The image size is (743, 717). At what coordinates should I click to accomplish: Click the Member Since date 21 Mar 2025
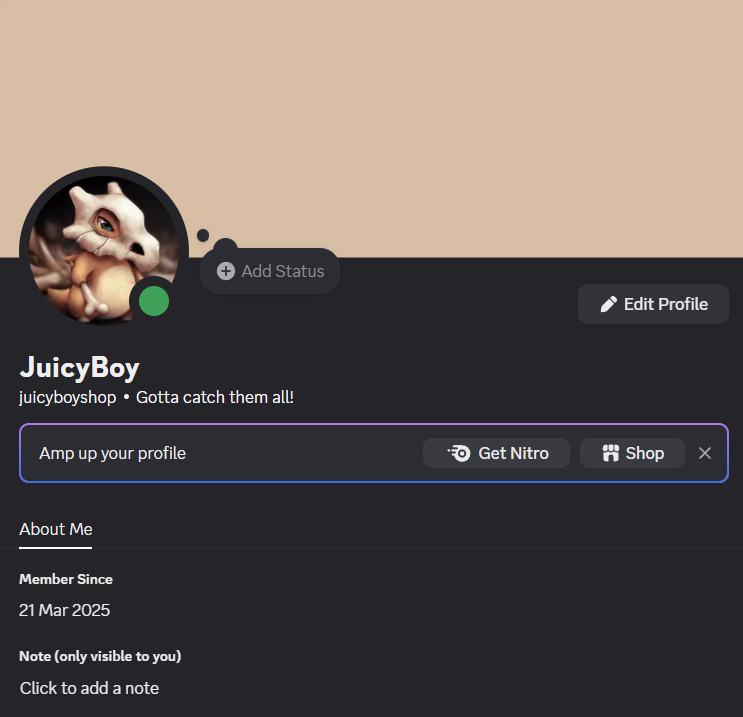(x=64, y=610)
